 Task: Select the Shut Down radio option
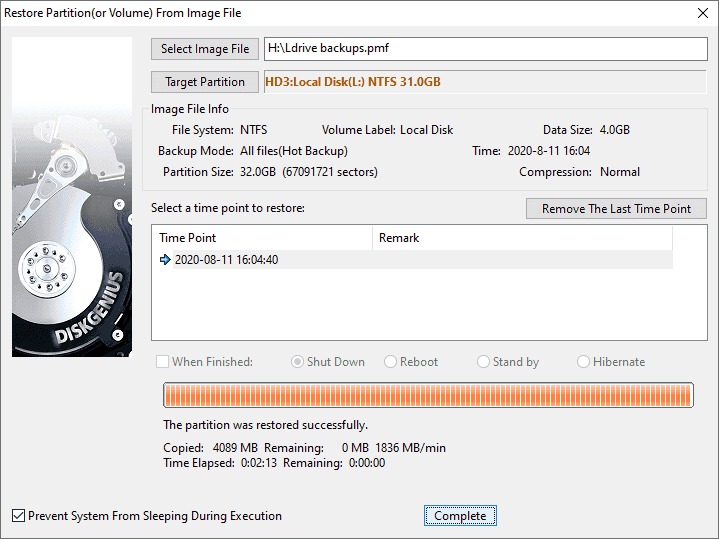pos(297,362)
